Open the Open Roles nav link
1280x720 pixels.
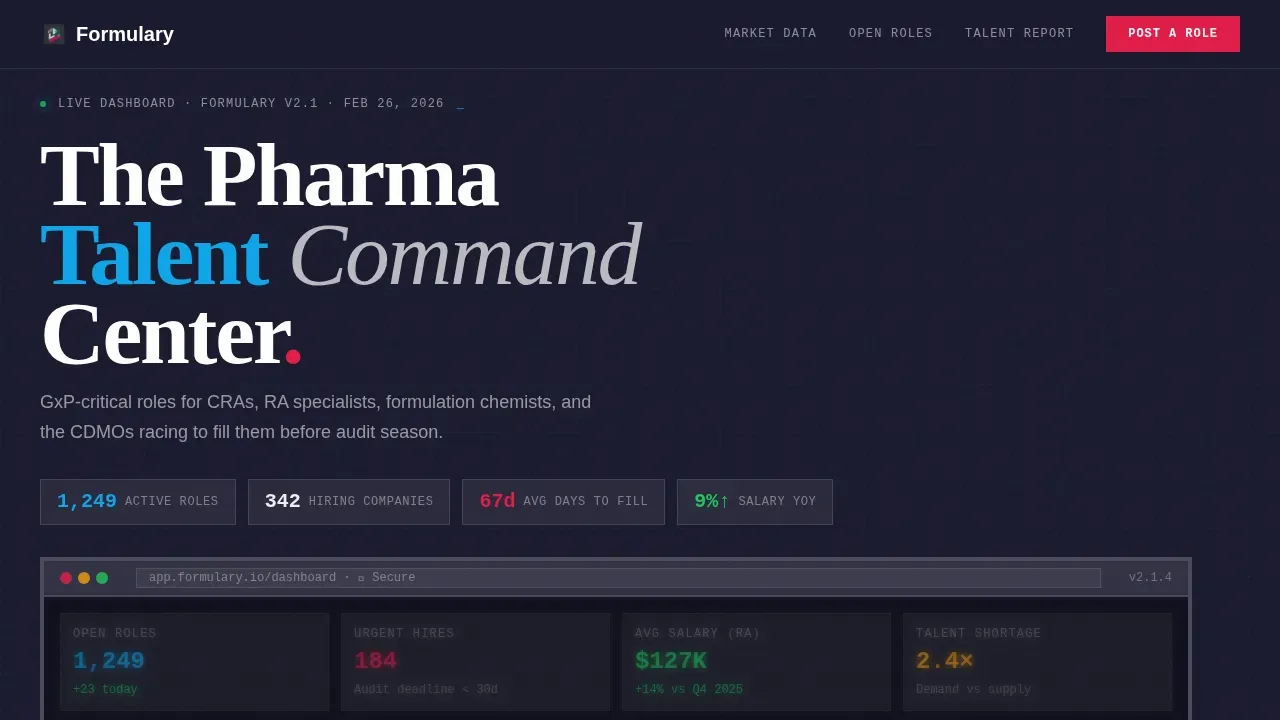(890, 34)
